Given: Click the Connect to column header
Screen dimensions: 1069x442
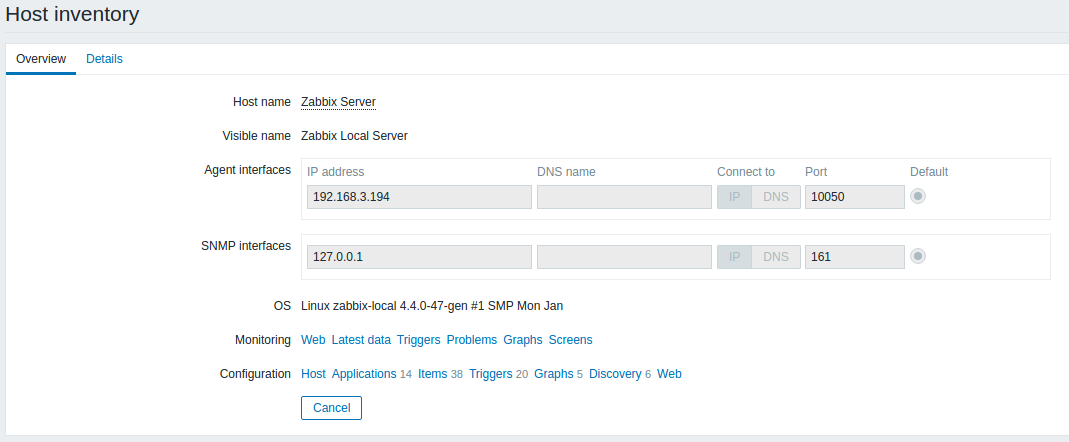Looking at the screenshot, I should click(x=746, y=172).
